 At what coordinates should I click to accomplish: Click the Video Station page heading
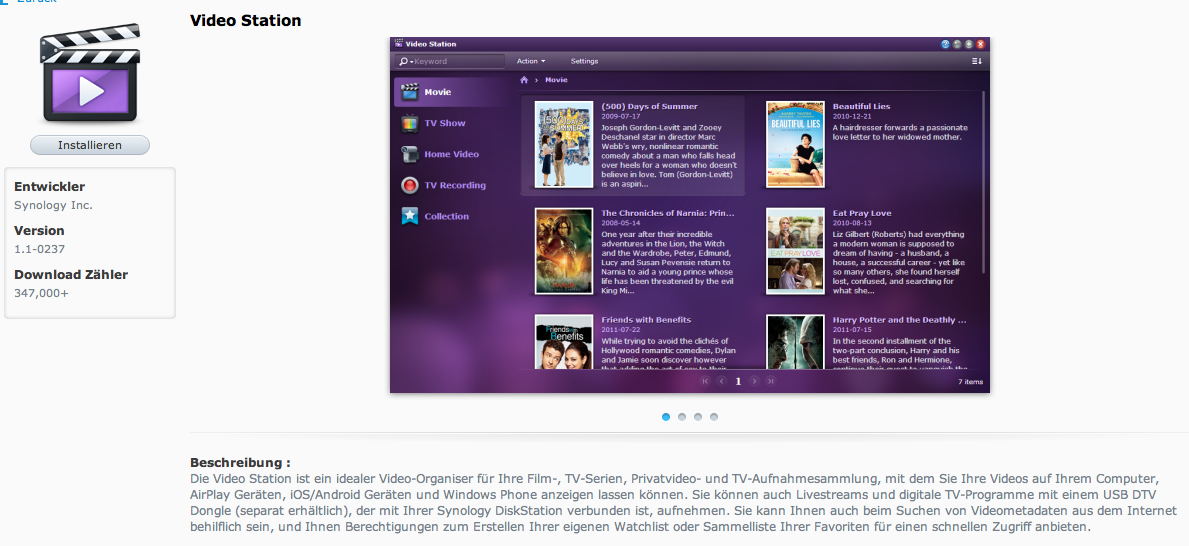(x=246, y=20)
